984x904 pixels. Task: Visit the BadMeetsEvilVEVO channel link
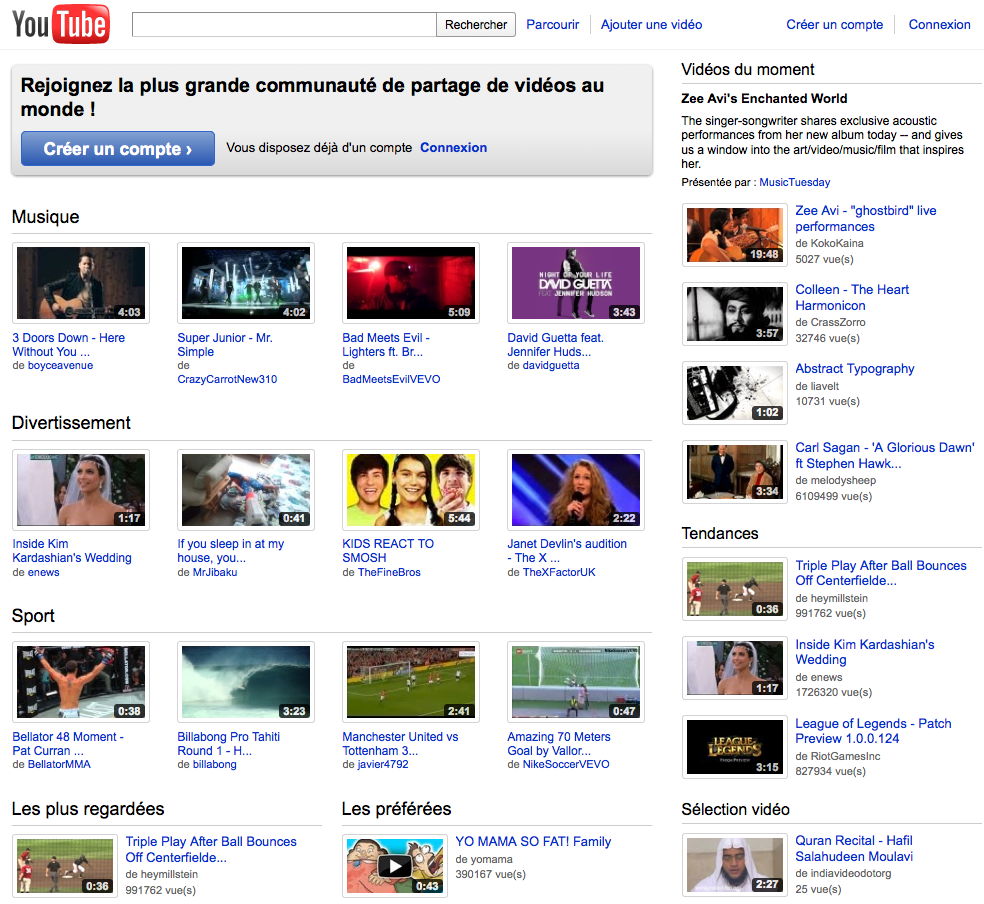pos(391,379)
